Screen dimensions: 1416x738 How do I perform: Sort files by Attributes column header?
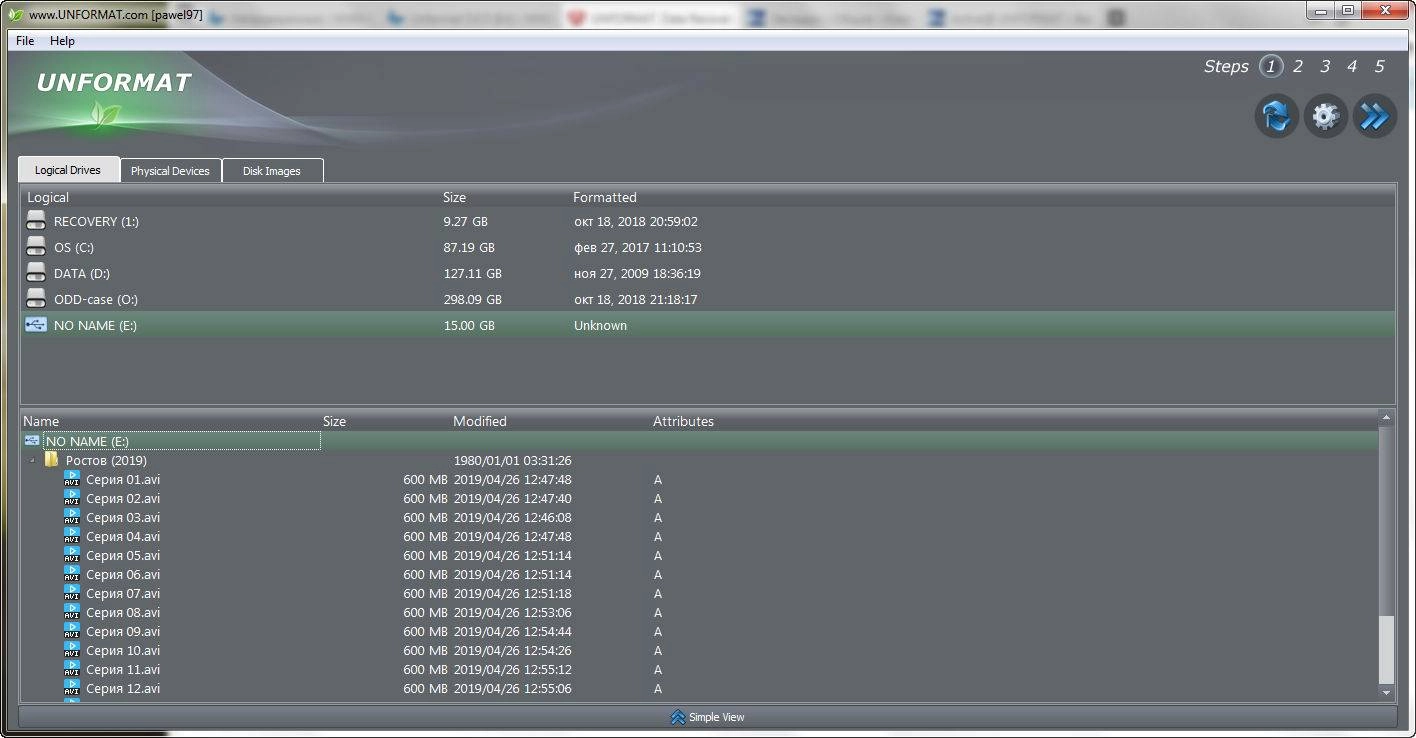tap(684, 421)
